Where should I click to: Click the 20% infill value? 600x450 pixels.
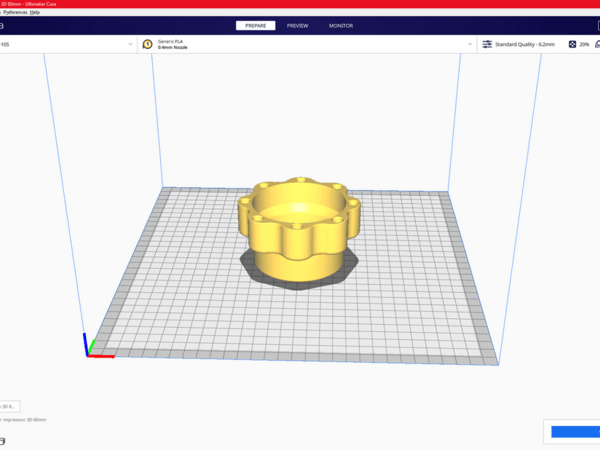(x=584, y=44)
